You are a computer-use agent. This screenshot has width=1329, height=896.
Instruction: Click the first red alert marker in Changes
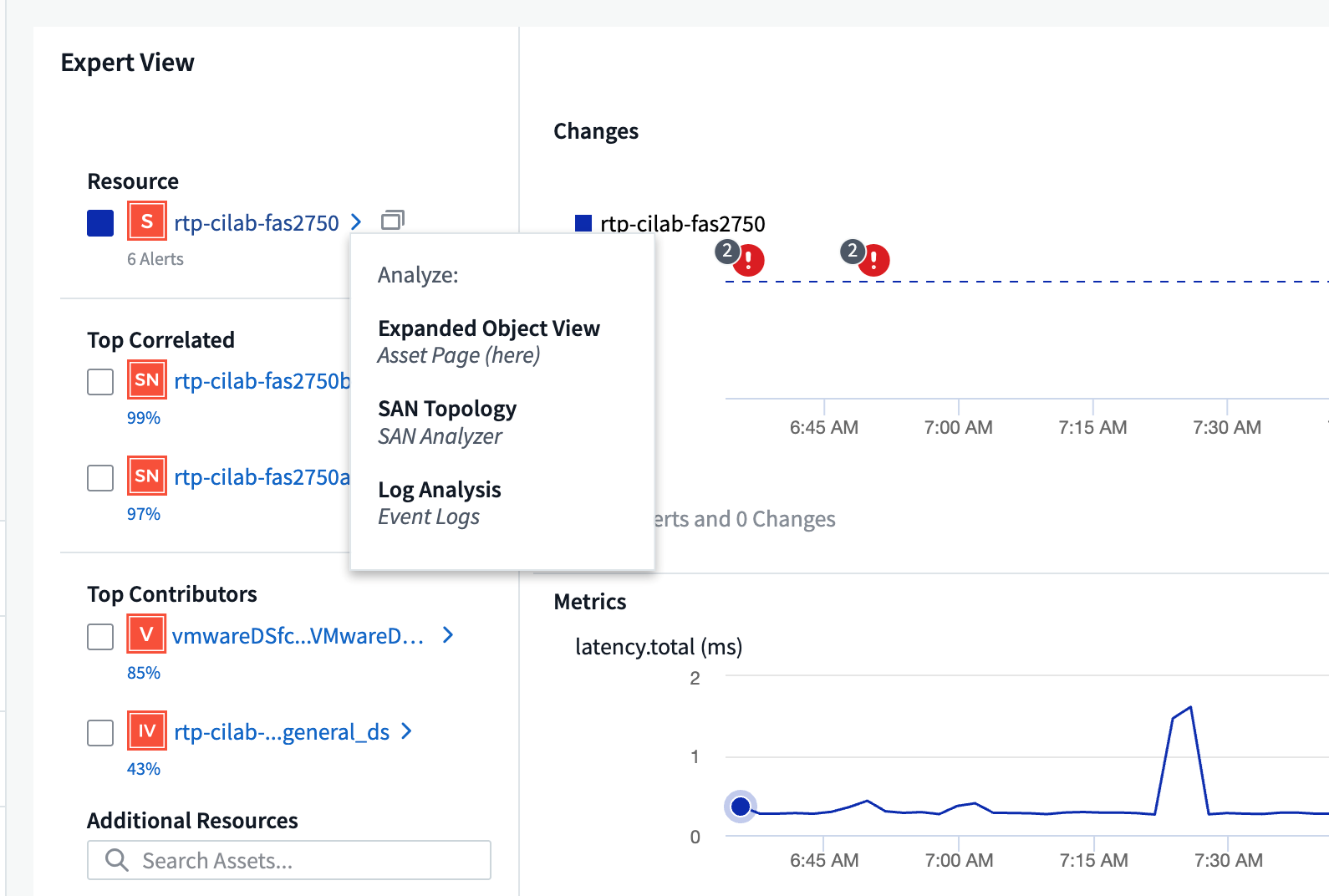[748, 260]
